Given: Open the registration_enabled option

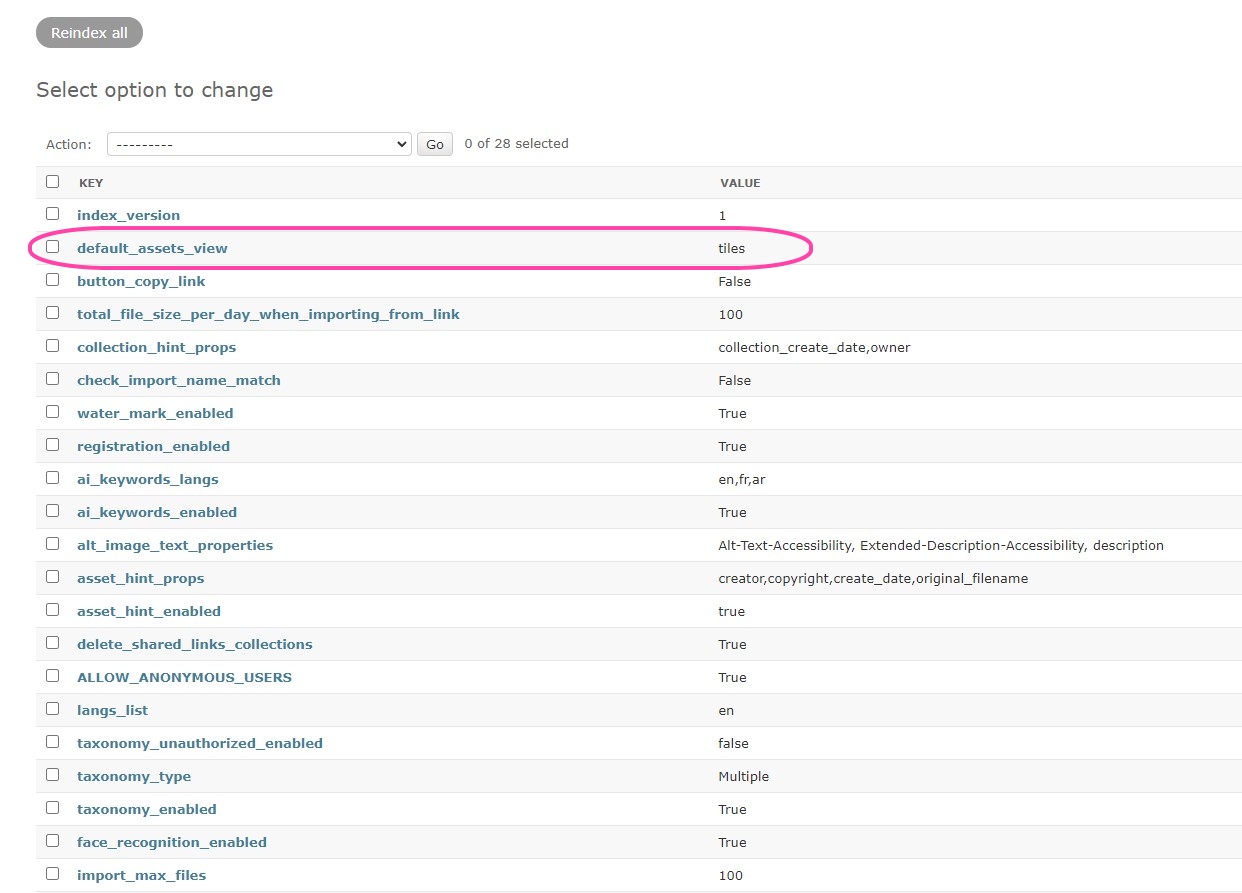Looking at the screenshot, I should click(x=153, y=446).
